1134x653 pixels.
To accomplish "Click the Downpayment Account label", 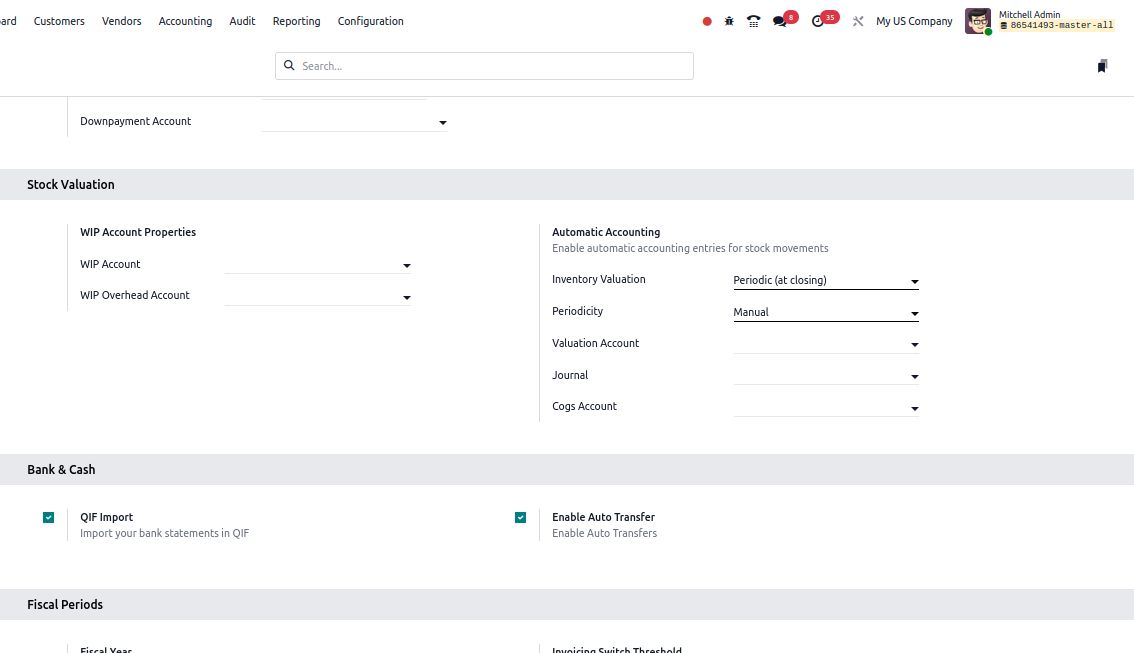I will click(x=135, y=121).
